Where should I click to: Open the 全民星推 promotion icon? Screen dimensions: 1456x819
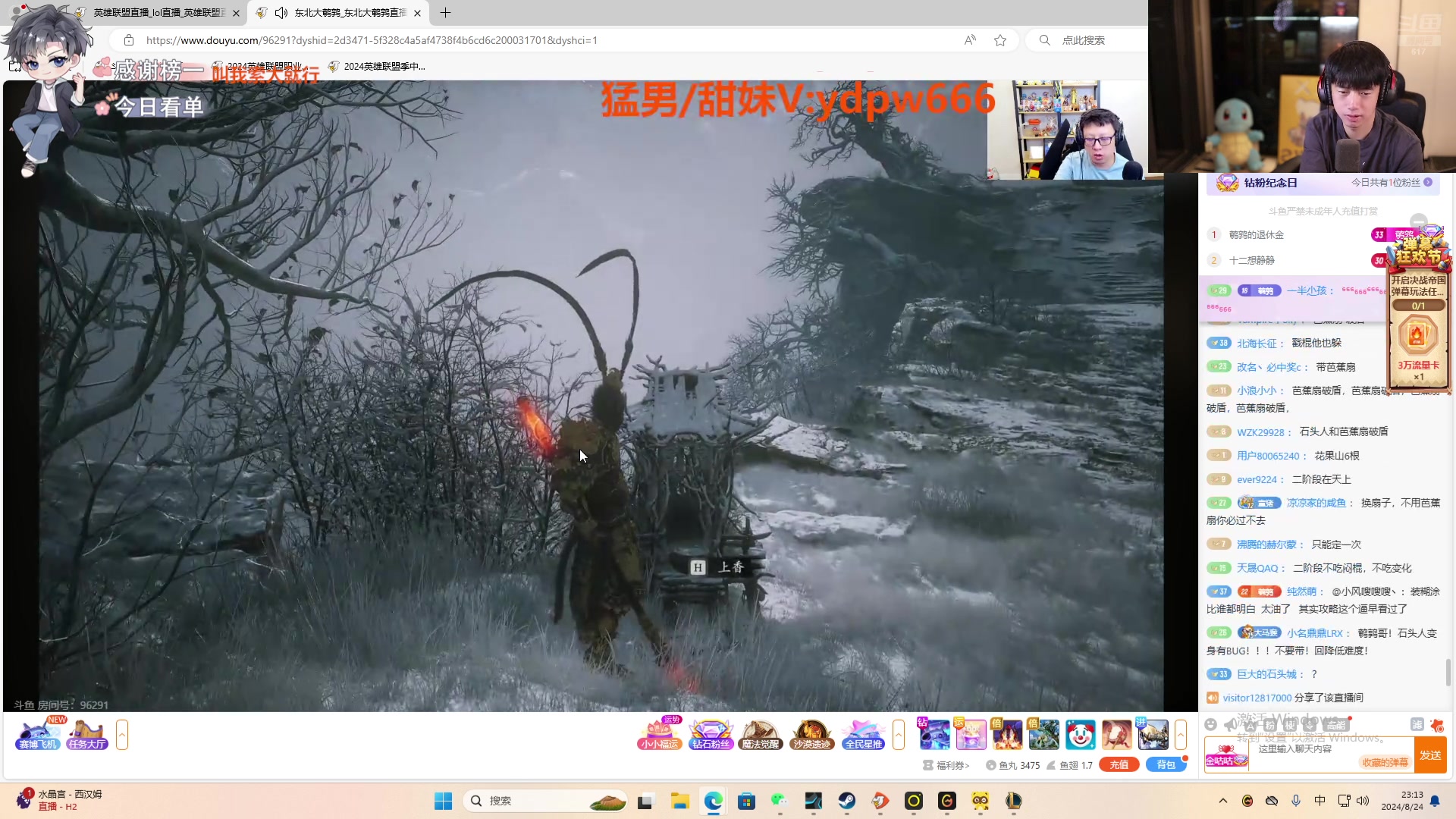click(863, 734)
